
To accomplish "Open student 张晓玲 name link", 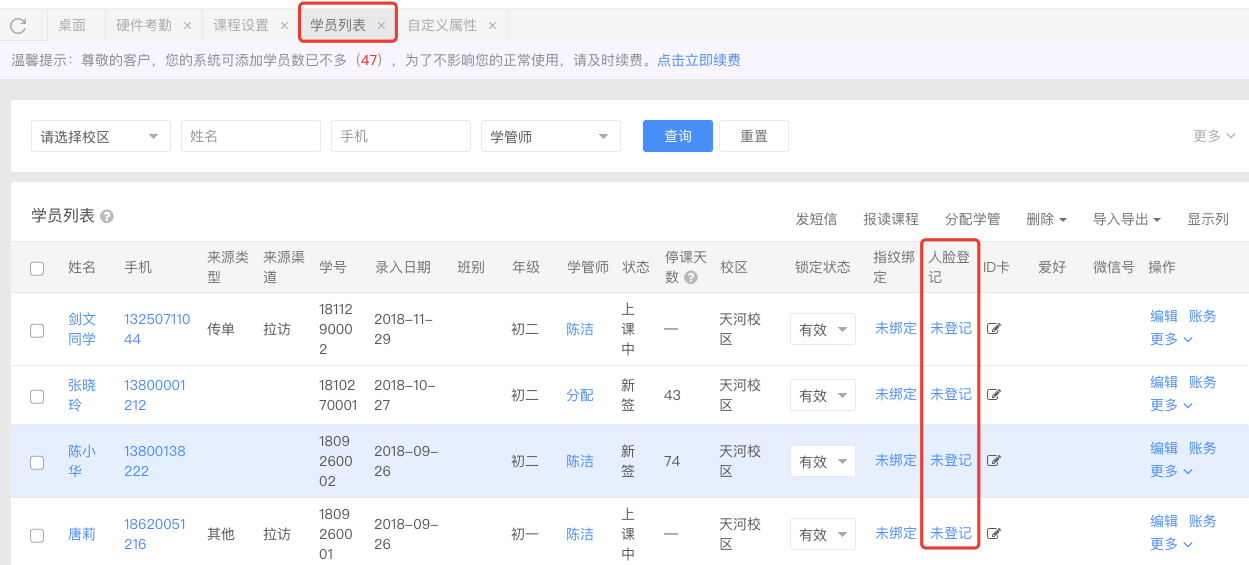I will 82,395.
